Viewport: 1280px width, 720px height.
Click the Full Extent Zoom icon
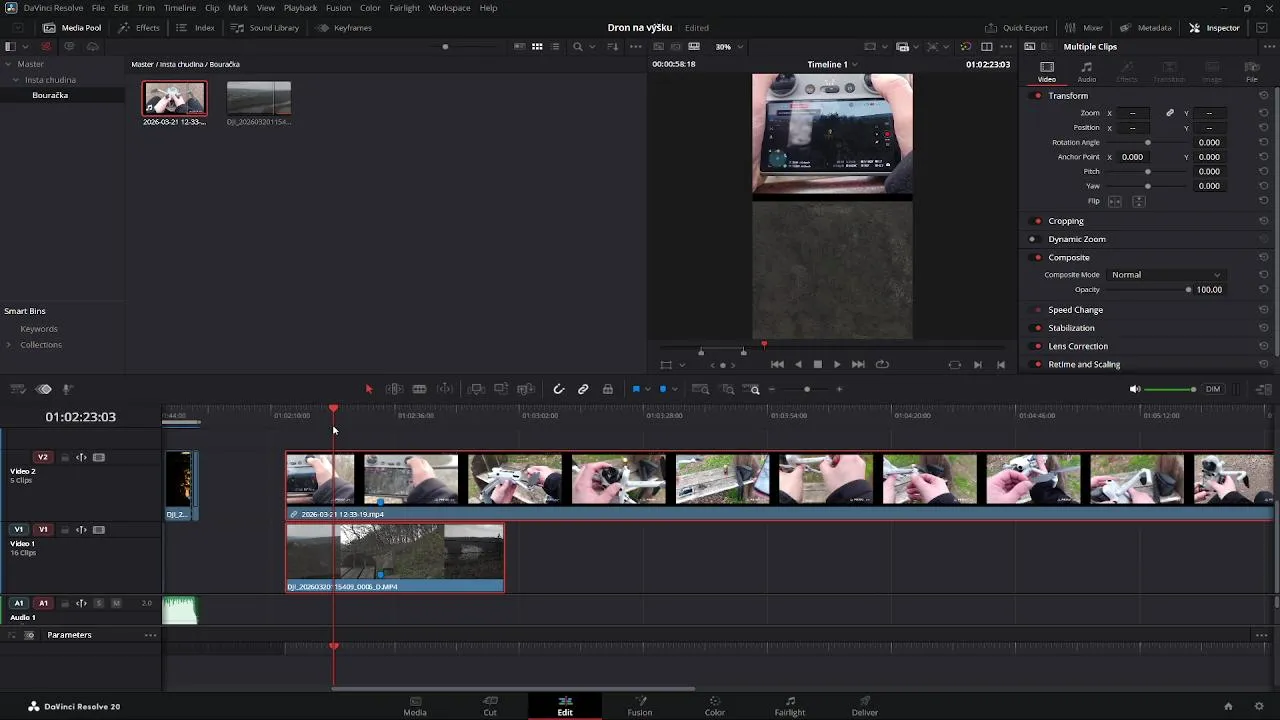coord(701,389)
